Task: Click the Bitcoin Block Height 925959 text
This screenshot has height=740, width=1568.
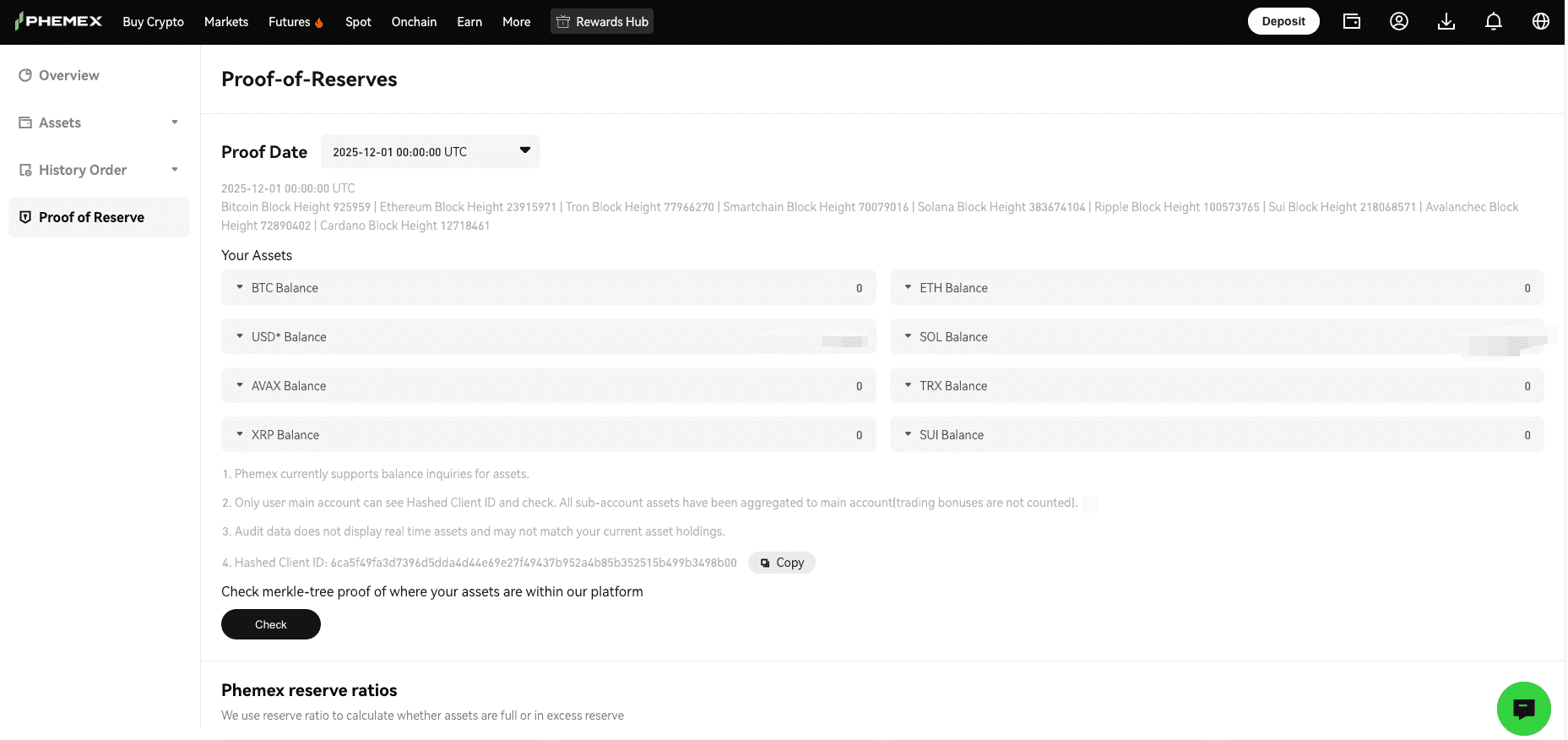Action: tap(296, 207)
